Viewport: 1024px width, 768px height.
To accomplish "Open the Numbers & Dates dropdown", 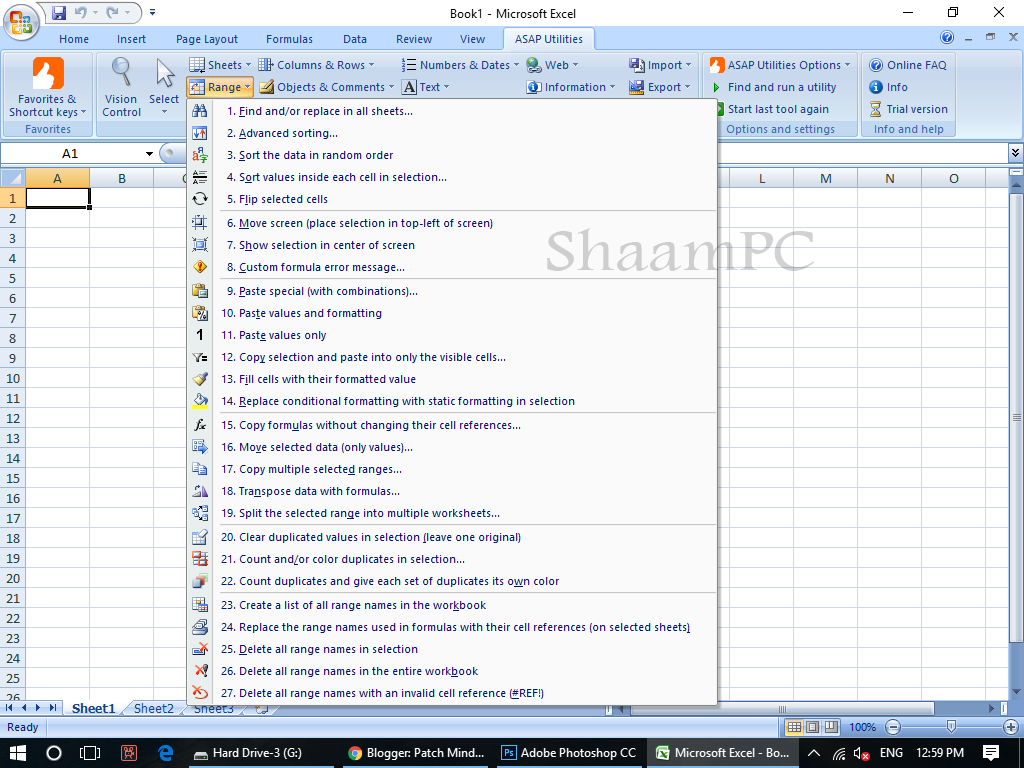I will tap(460, 65).
